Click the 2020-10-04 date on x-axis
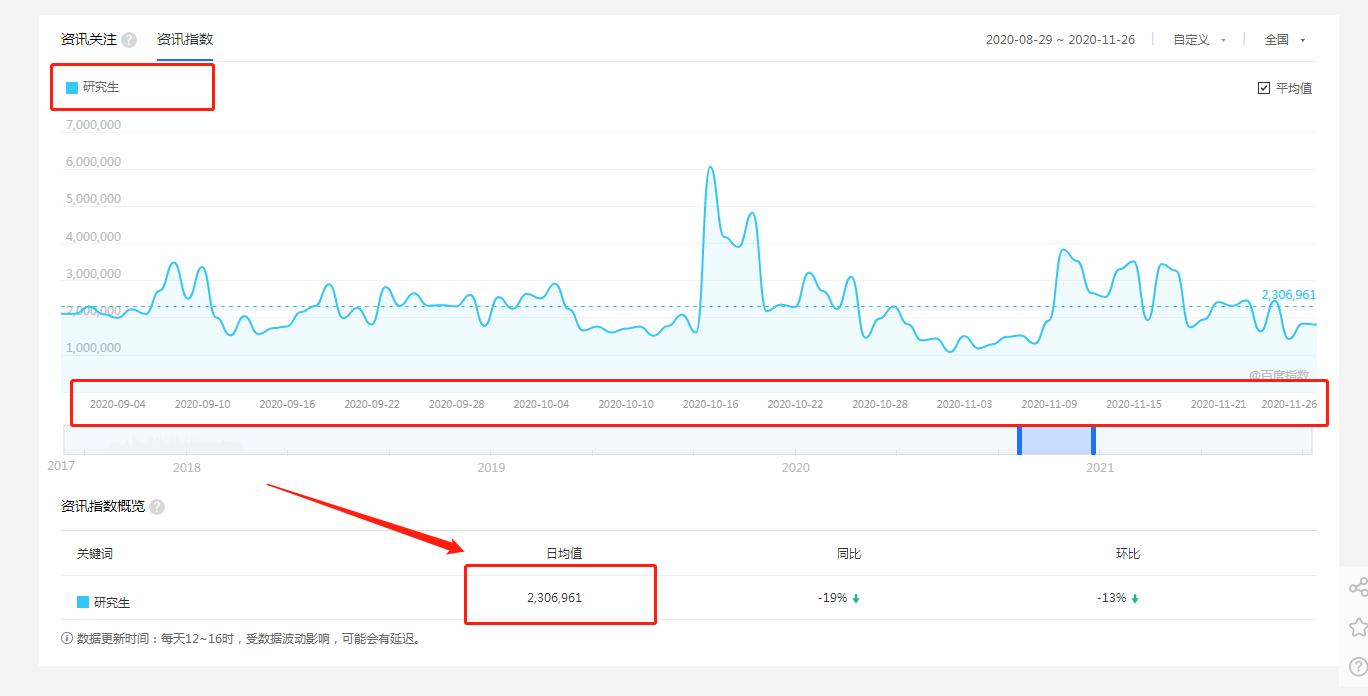Image resolution: width=1368 pixels, height=696 pixels. click(541, 404)
